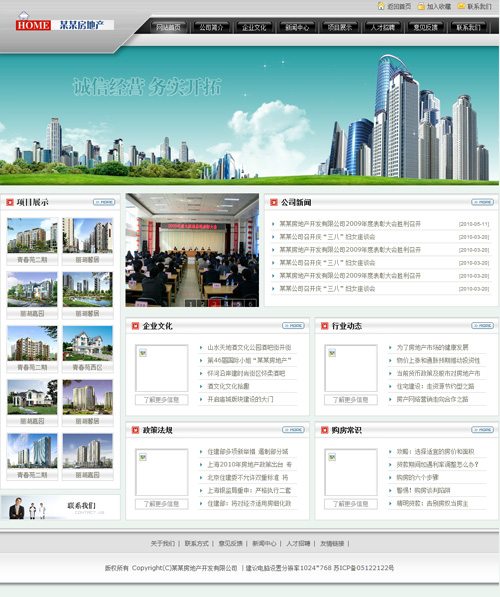The height and width of the screenshot is (597, 500).
Task: Click 了解更多信息 in 政策法规 panel
Action: (161, 504)
